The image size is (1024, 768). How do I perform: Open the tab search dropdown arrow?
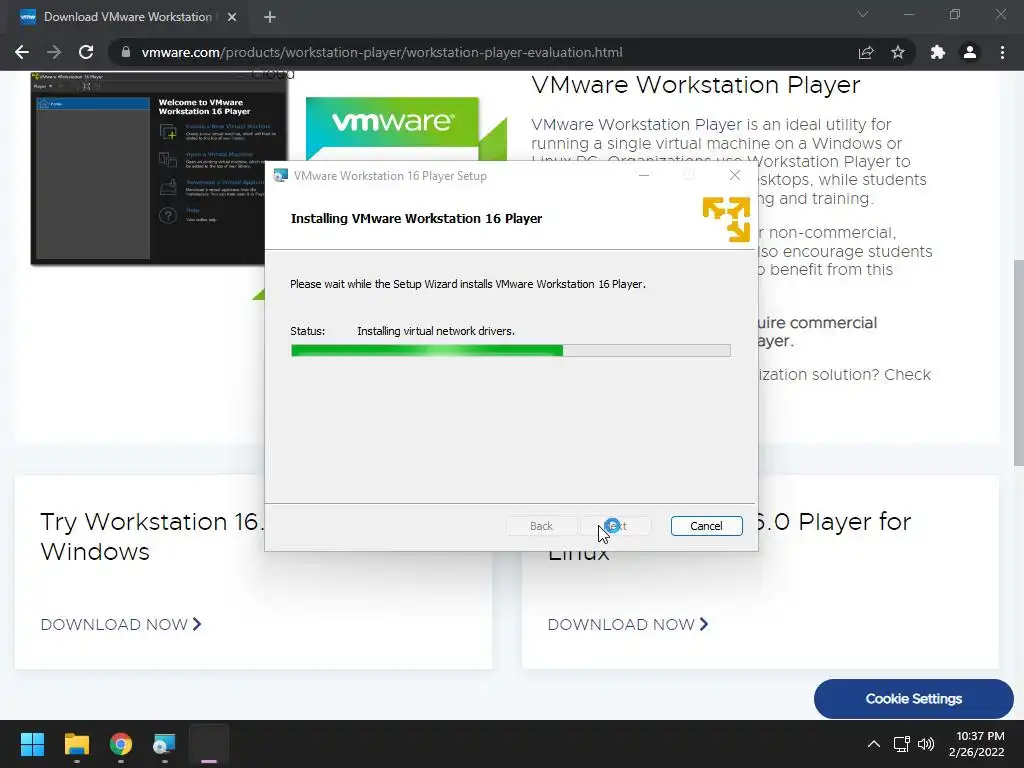[x=863, y=14]
